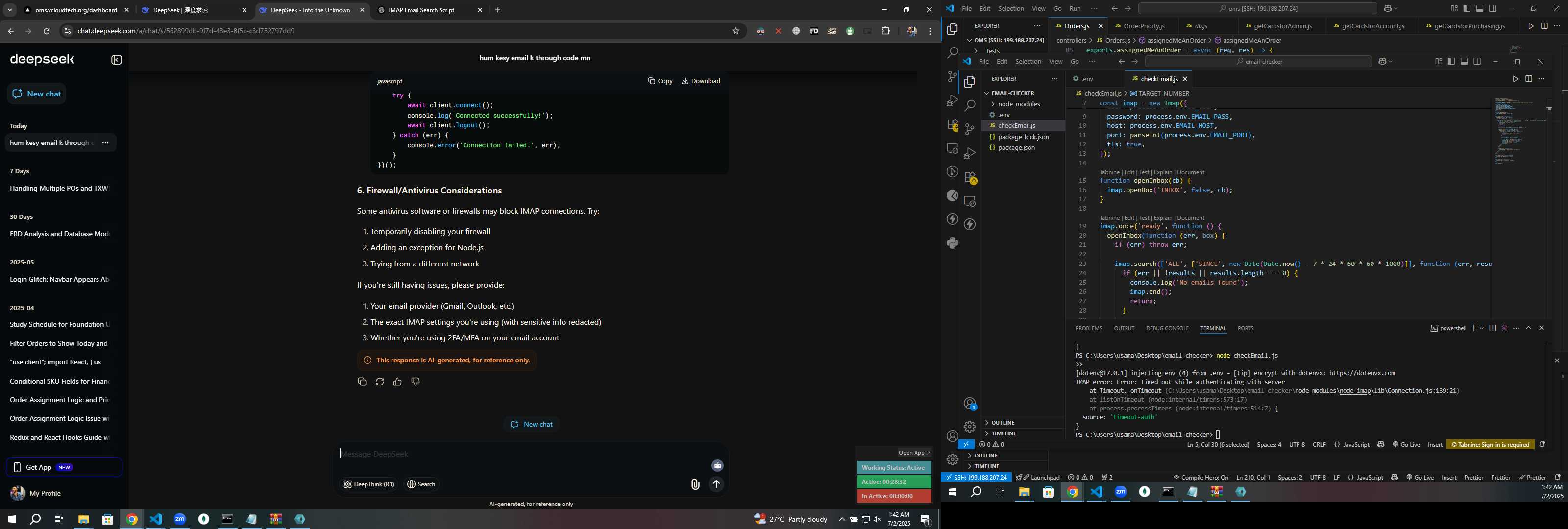The width and height of the screenshot is (1568, 529).
Task: Open package.json in the explorer
Action: click(x=1016, y=148)
